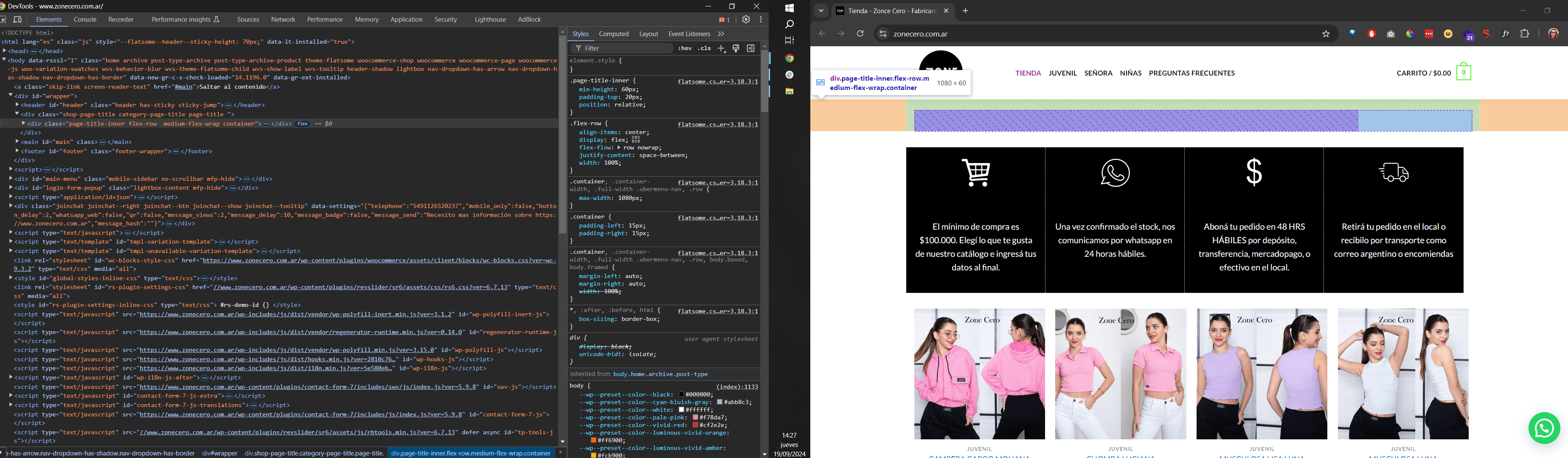Switch to the Recorder tab
1568x458 pixels.
click(x=121, y=20)
